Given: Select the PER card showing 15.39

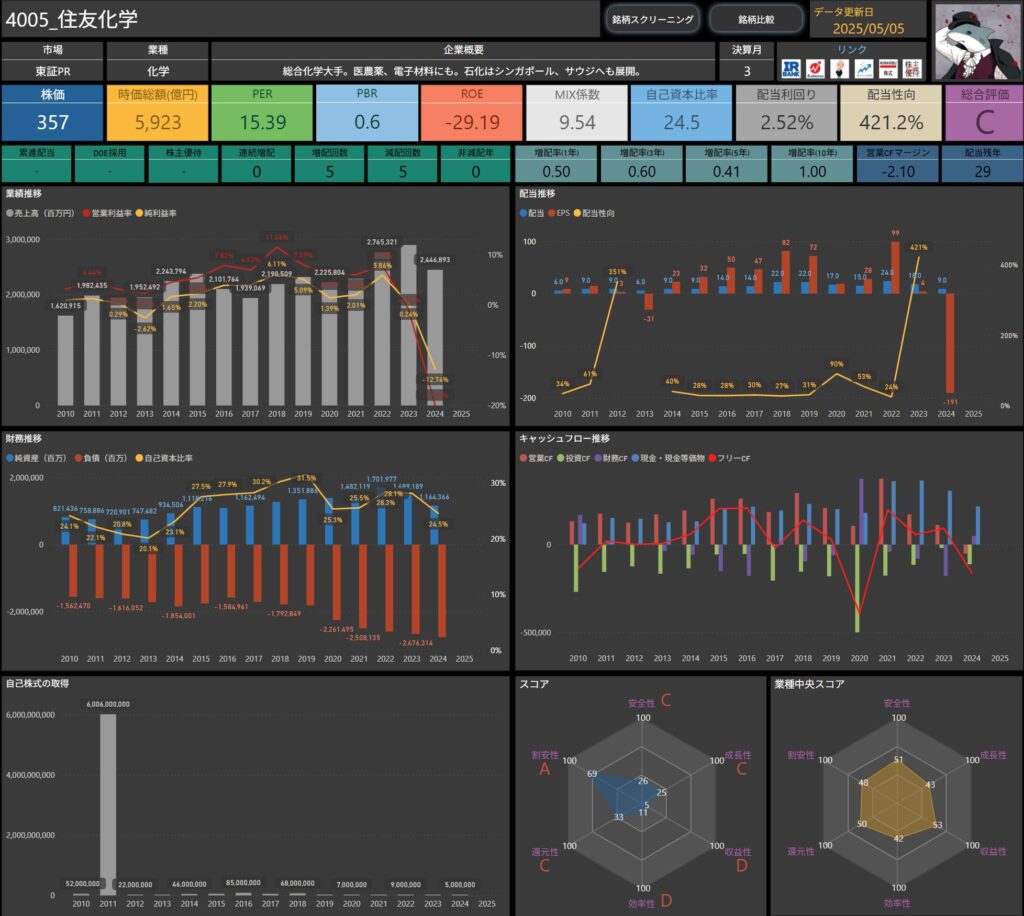Looking at the screenshot, I should [263, 112].
